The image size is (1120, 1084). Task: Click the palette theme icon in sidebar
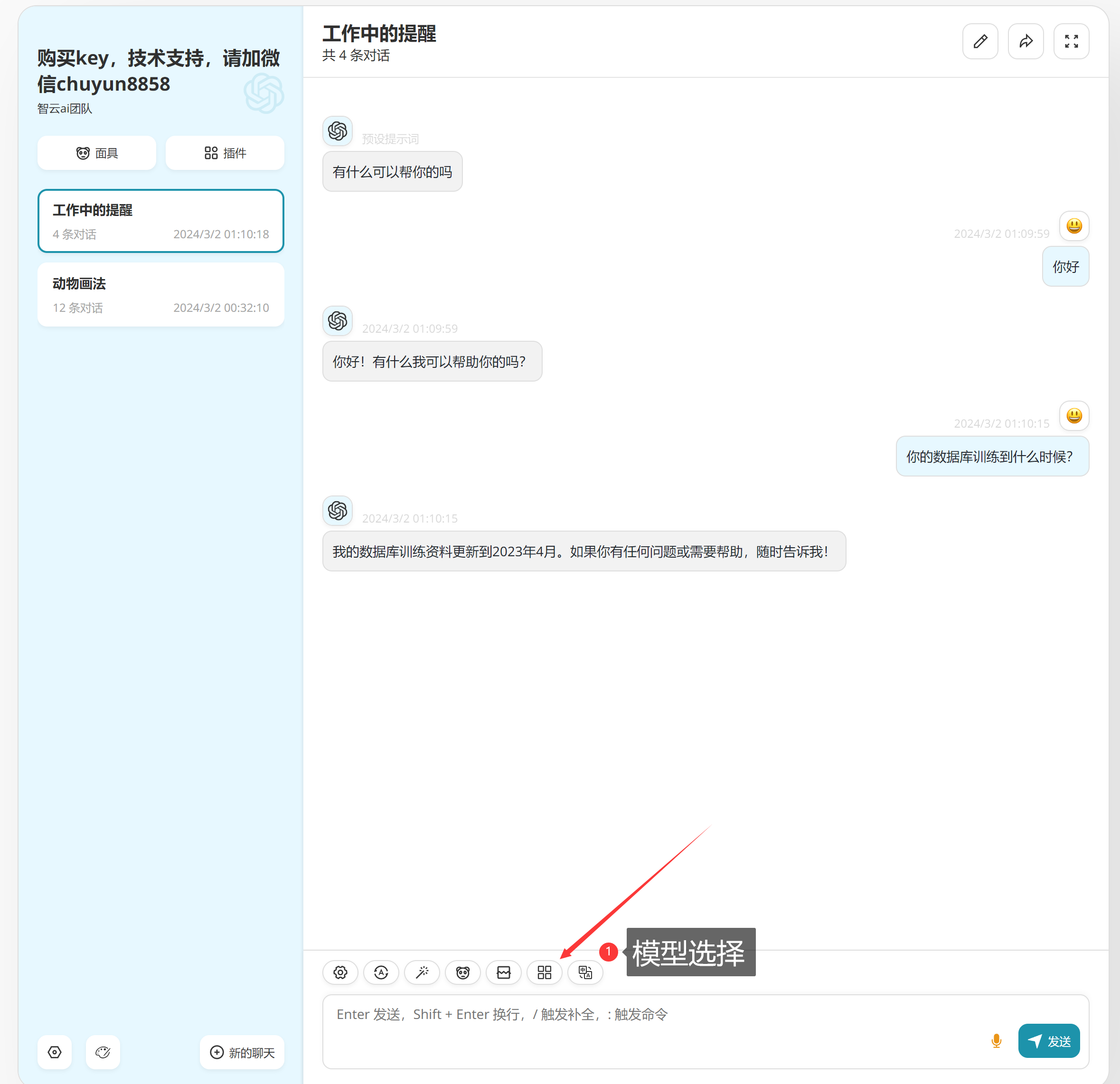tap(103, 1052)
